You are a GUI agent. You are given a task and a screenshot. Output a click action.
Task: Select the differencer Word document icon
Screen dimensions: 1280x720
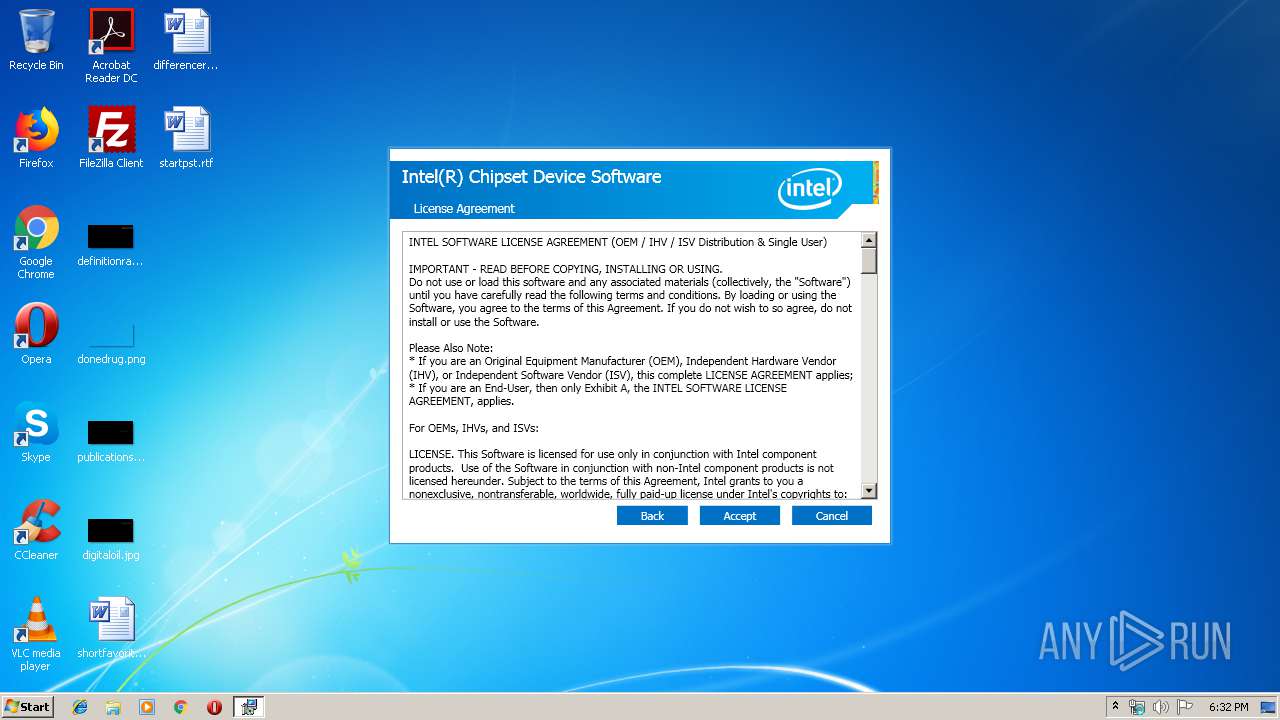point(186,40)
